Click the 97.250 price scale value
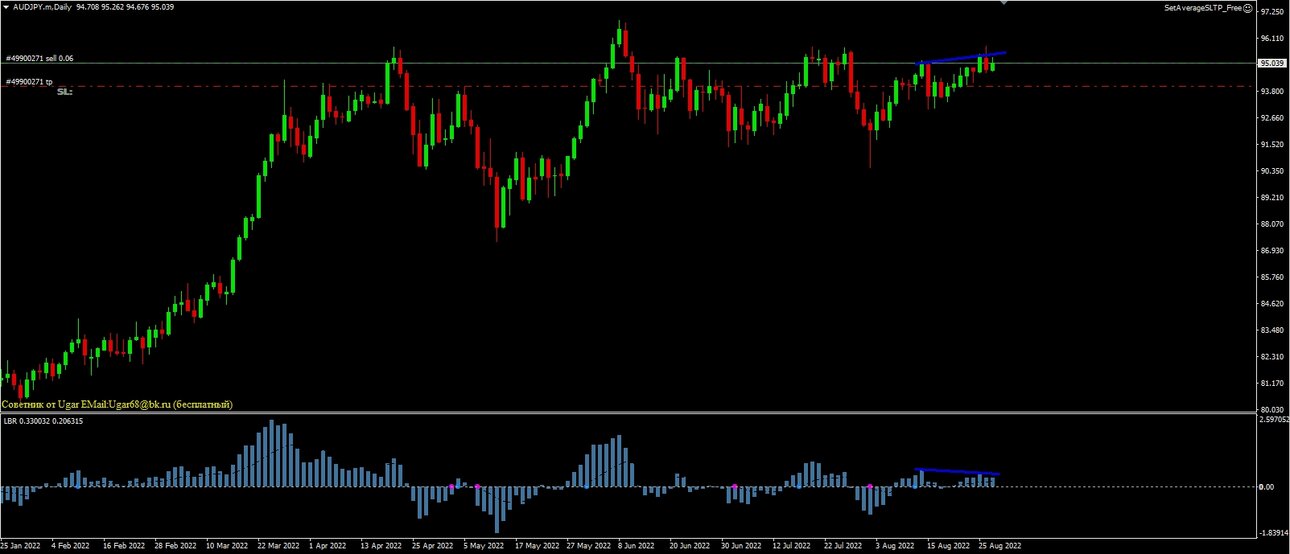 click(1273, 12)
